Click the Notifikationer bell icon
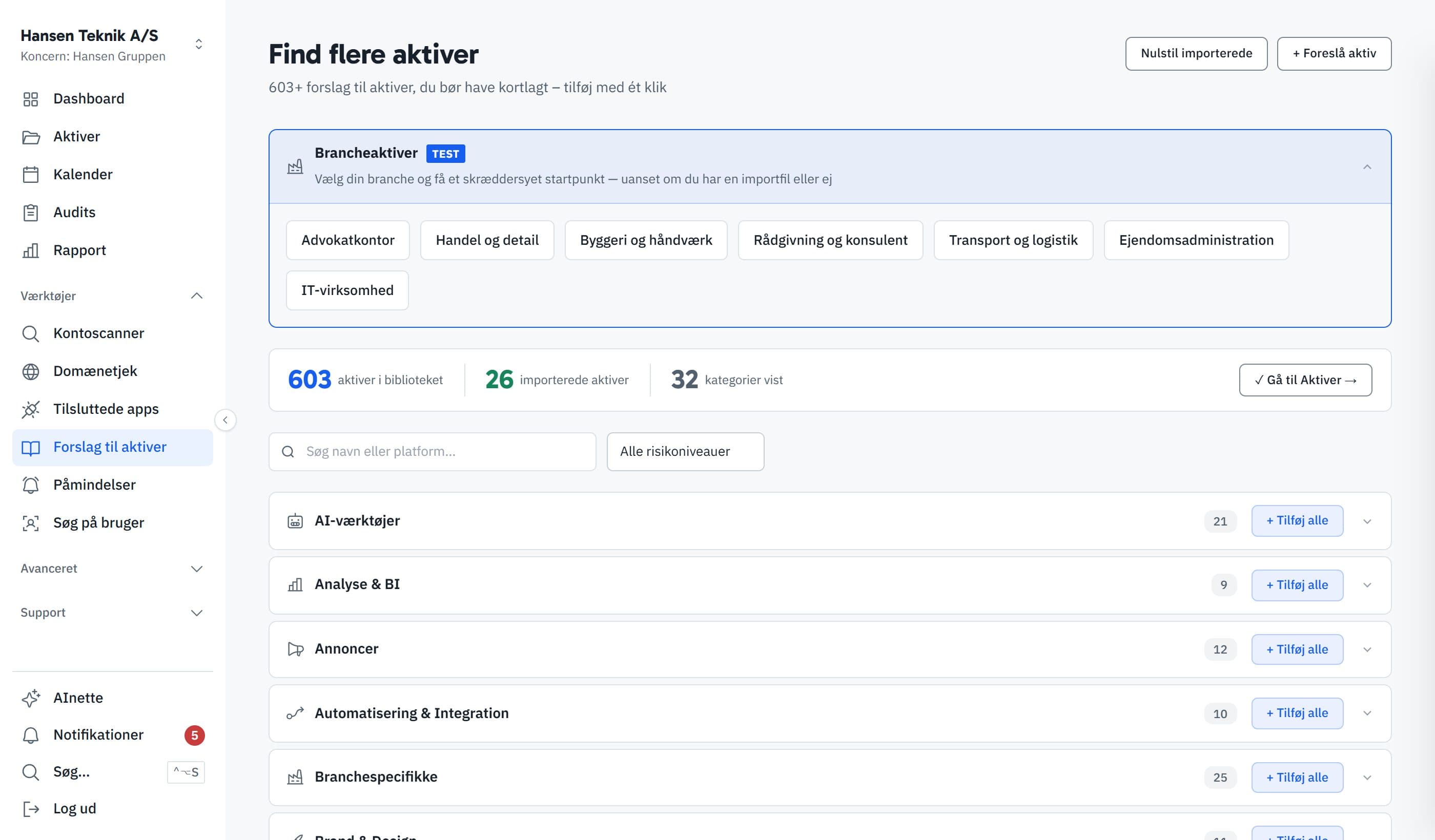1435x840 pixels. click(30, 736)
